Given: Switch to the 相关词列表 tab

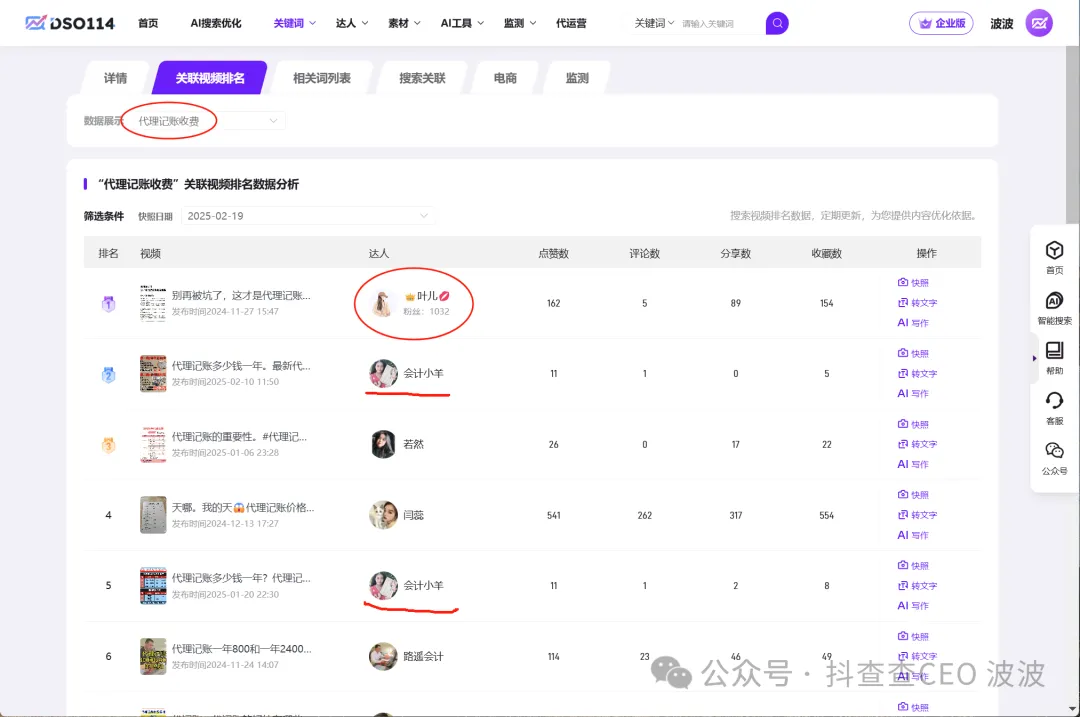Looking at the screenshot, I should coord(321,78).
